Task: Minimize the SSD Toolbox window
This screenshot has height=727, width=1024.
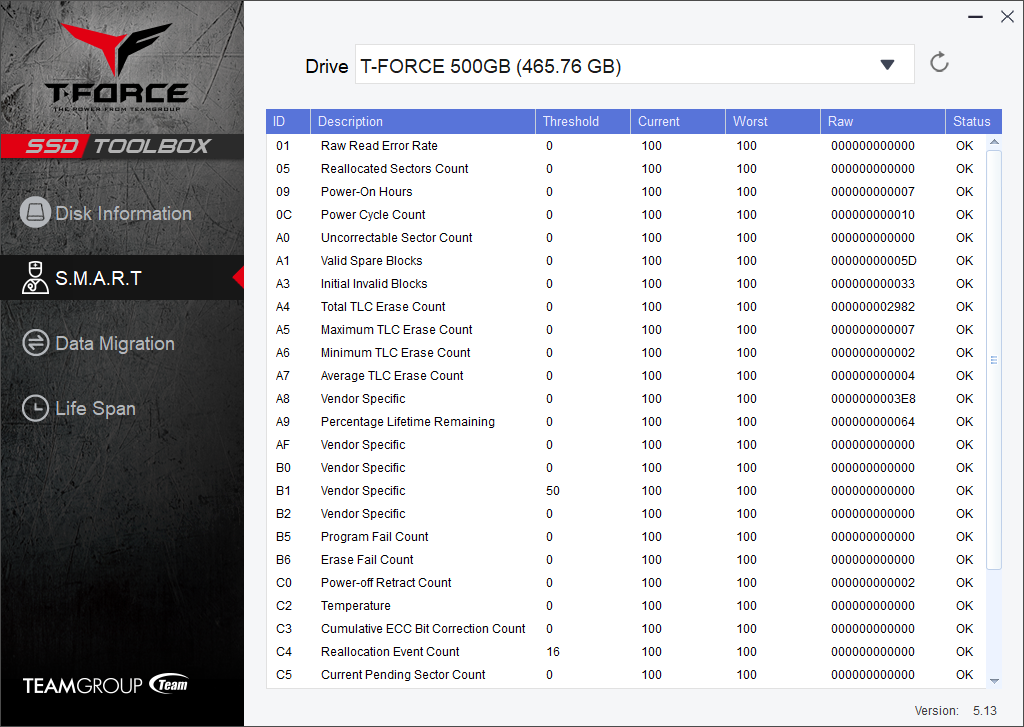Action: pyautogui.click(x=975, y=16)
